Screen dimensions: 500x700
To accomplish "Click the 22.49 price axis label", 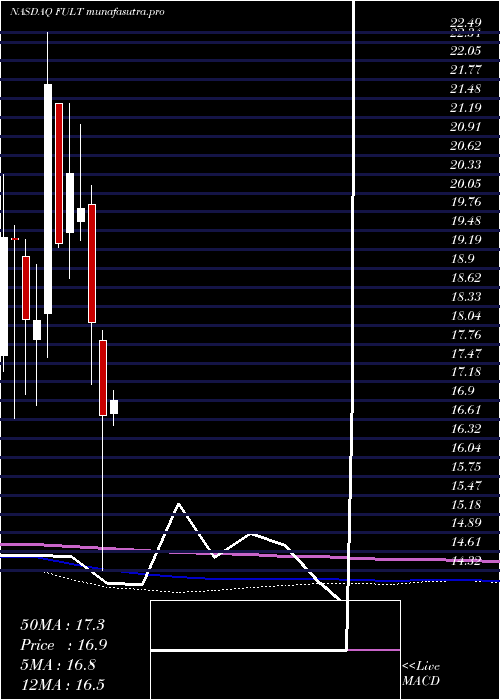I will pos(466,23).
